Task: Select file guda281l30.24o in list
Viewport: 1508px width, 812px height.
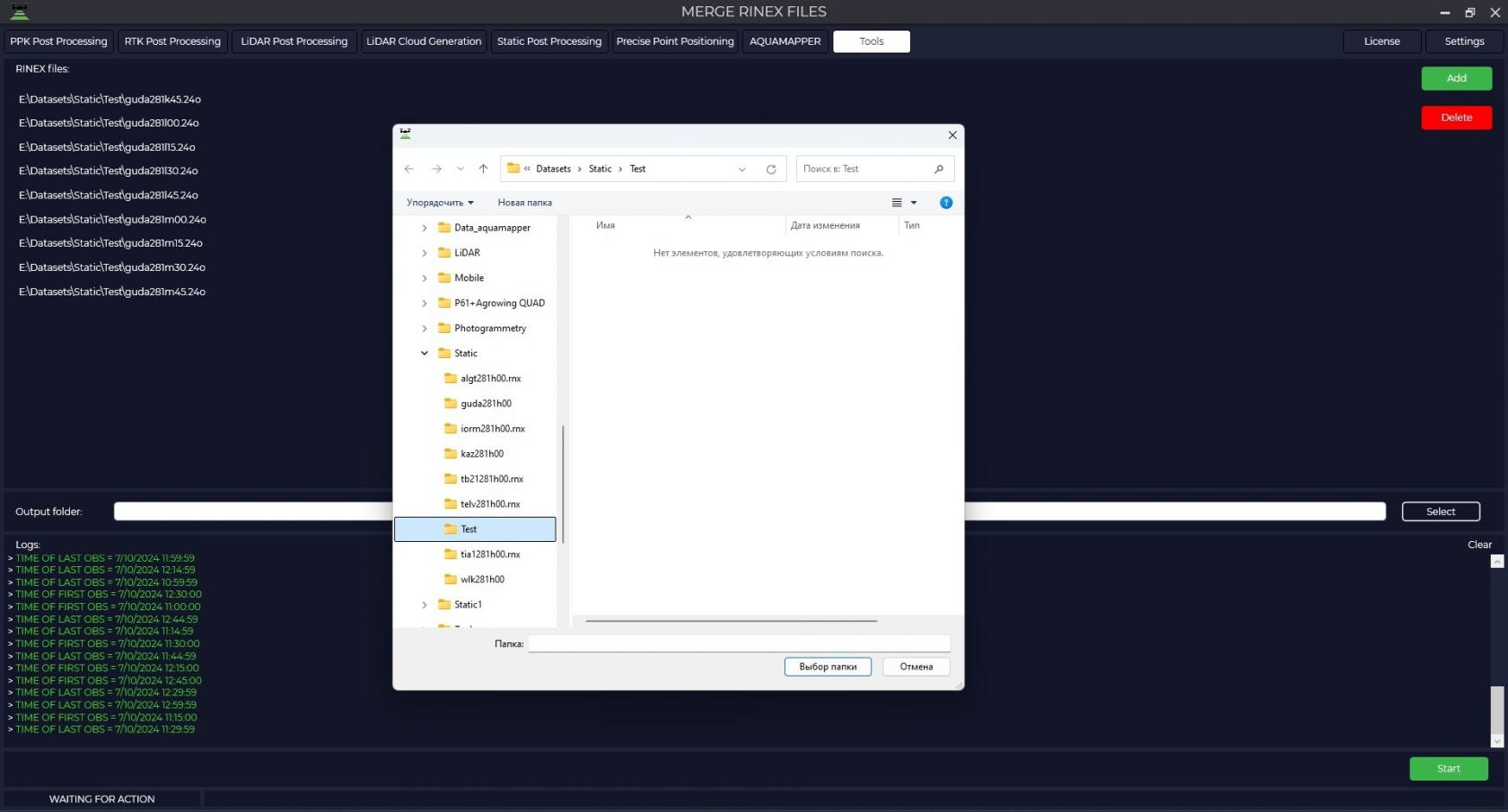Action: click(109, 171)
